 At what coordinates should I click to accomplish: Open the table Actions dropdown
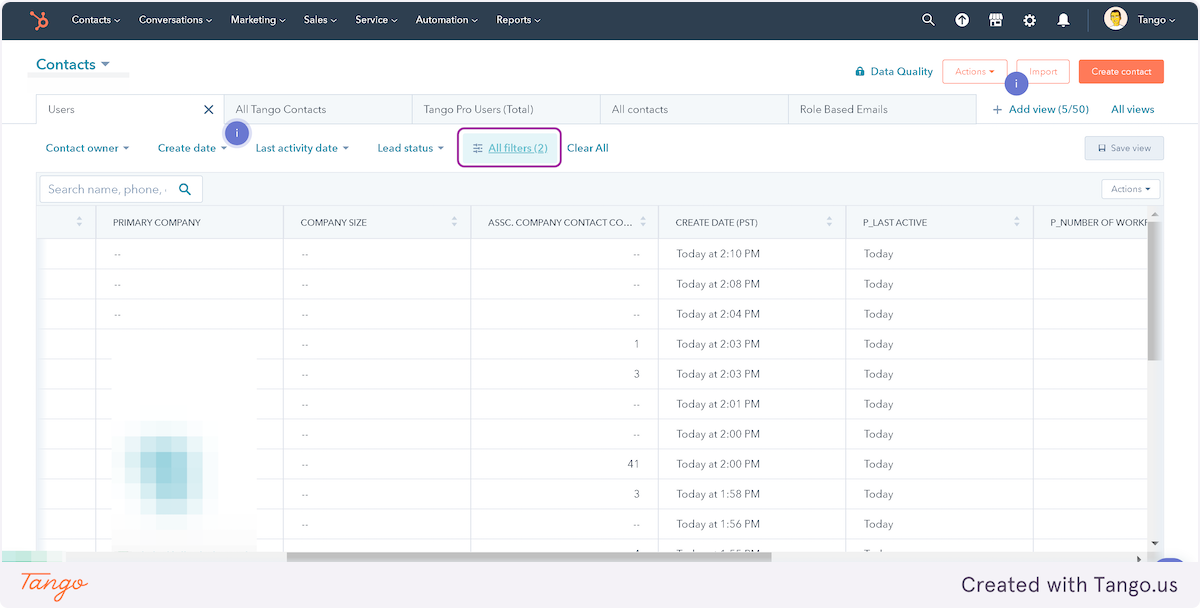tap(1131, 189)
